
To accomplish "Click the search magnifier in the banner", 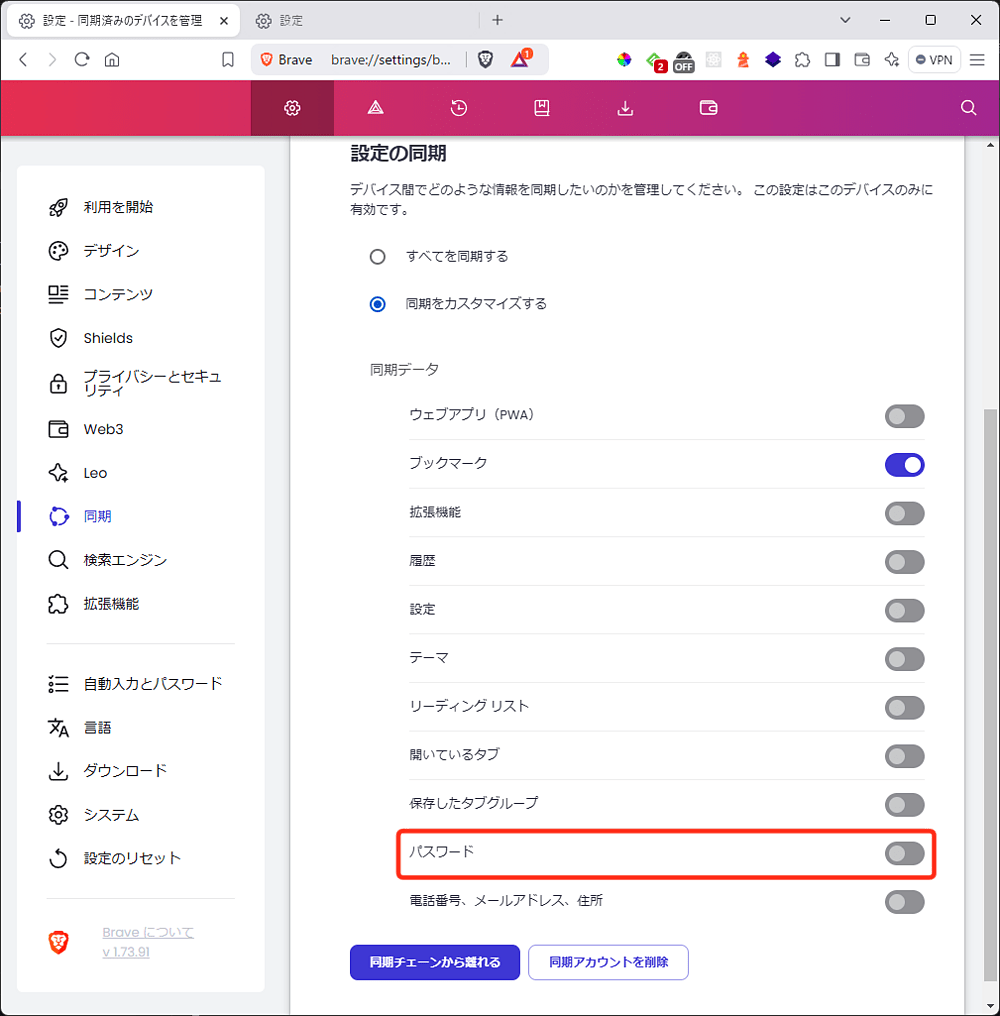I will coord(967,107).
